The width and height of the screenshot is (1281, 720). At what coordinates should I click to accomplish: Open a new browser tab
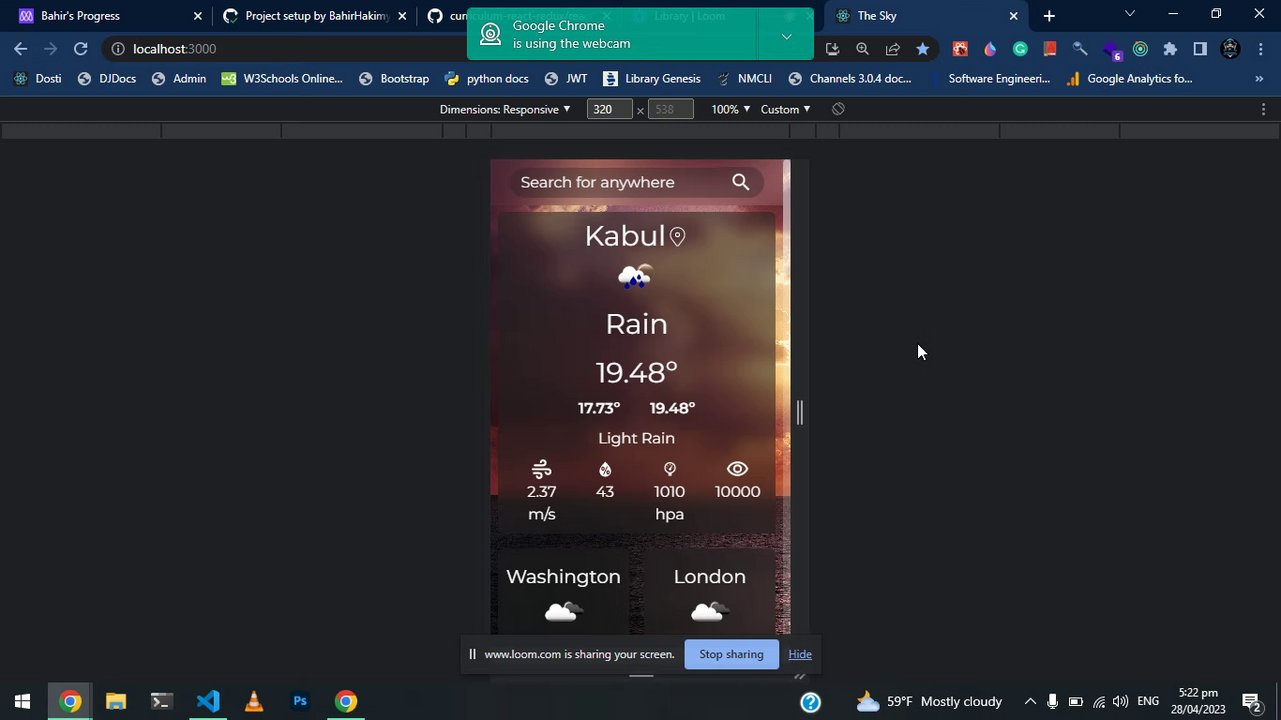pyautogui.click(x=1049, y=16)
